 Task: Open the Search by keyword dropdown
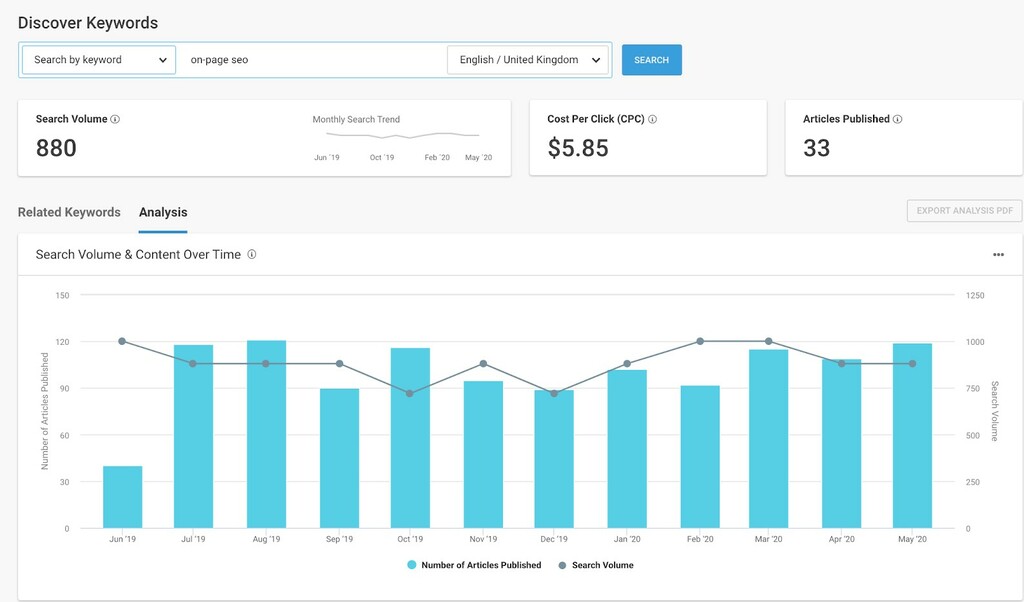[99, 60]
